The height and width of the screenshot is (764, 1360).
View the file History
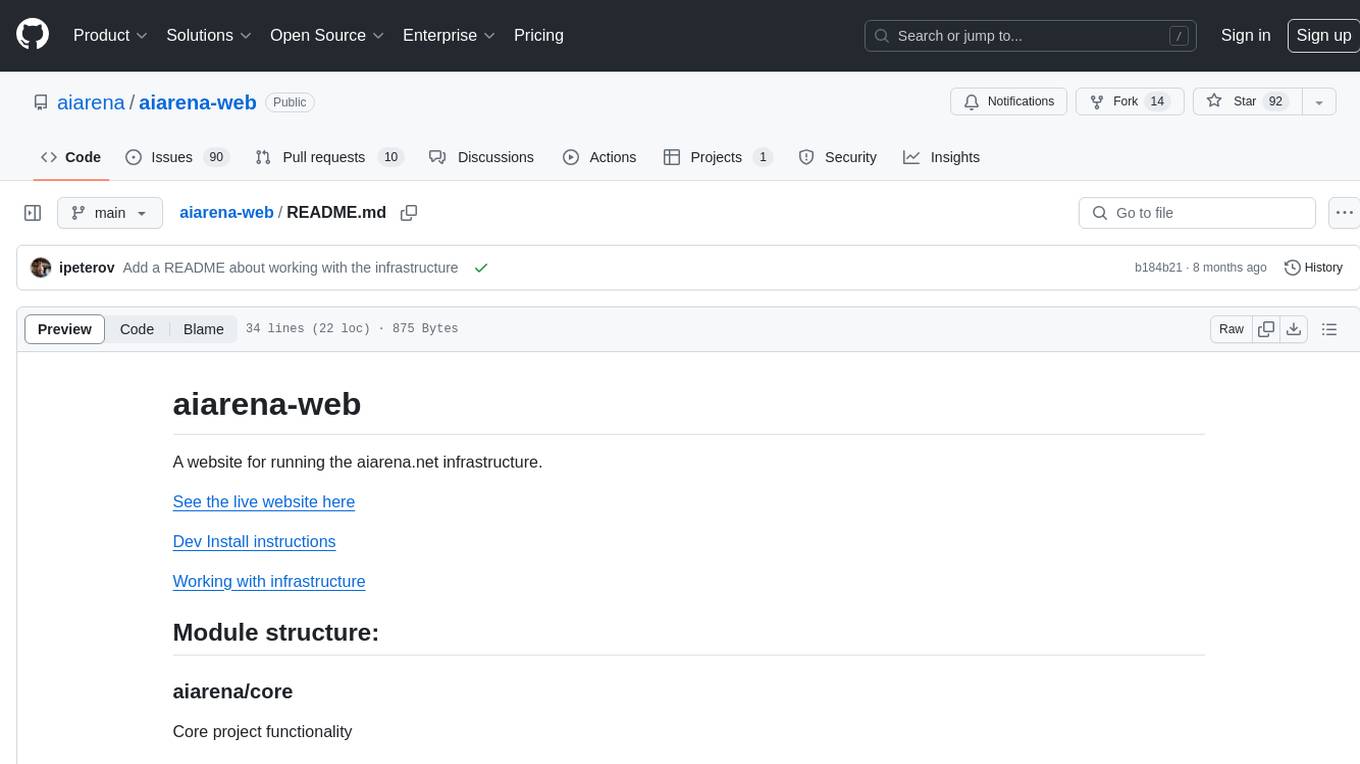pyautogui.click(x=1313, y=268)
